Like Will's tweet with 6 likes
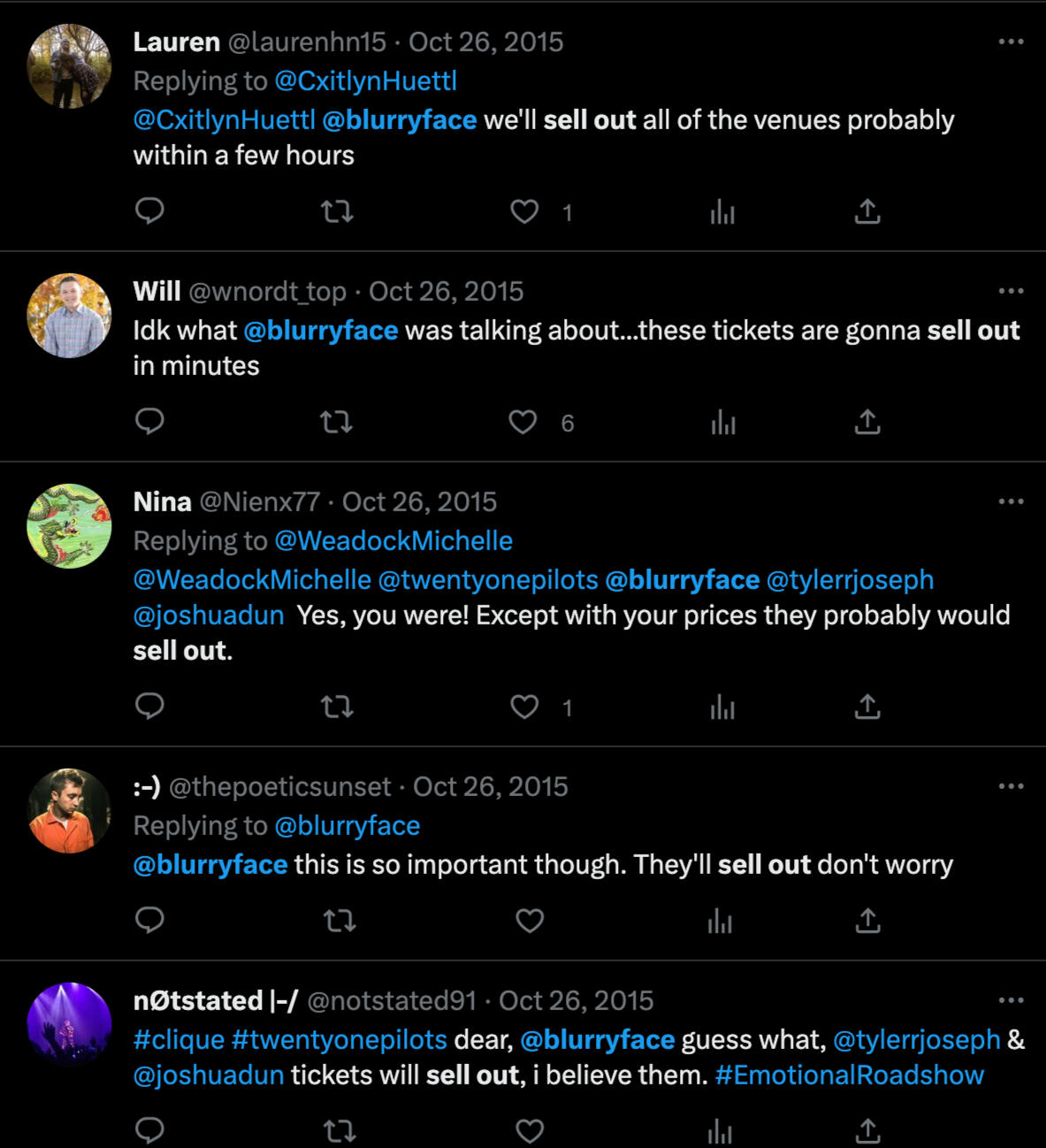The width and height of the screenshot is (1046, 1148). (523, 422)
